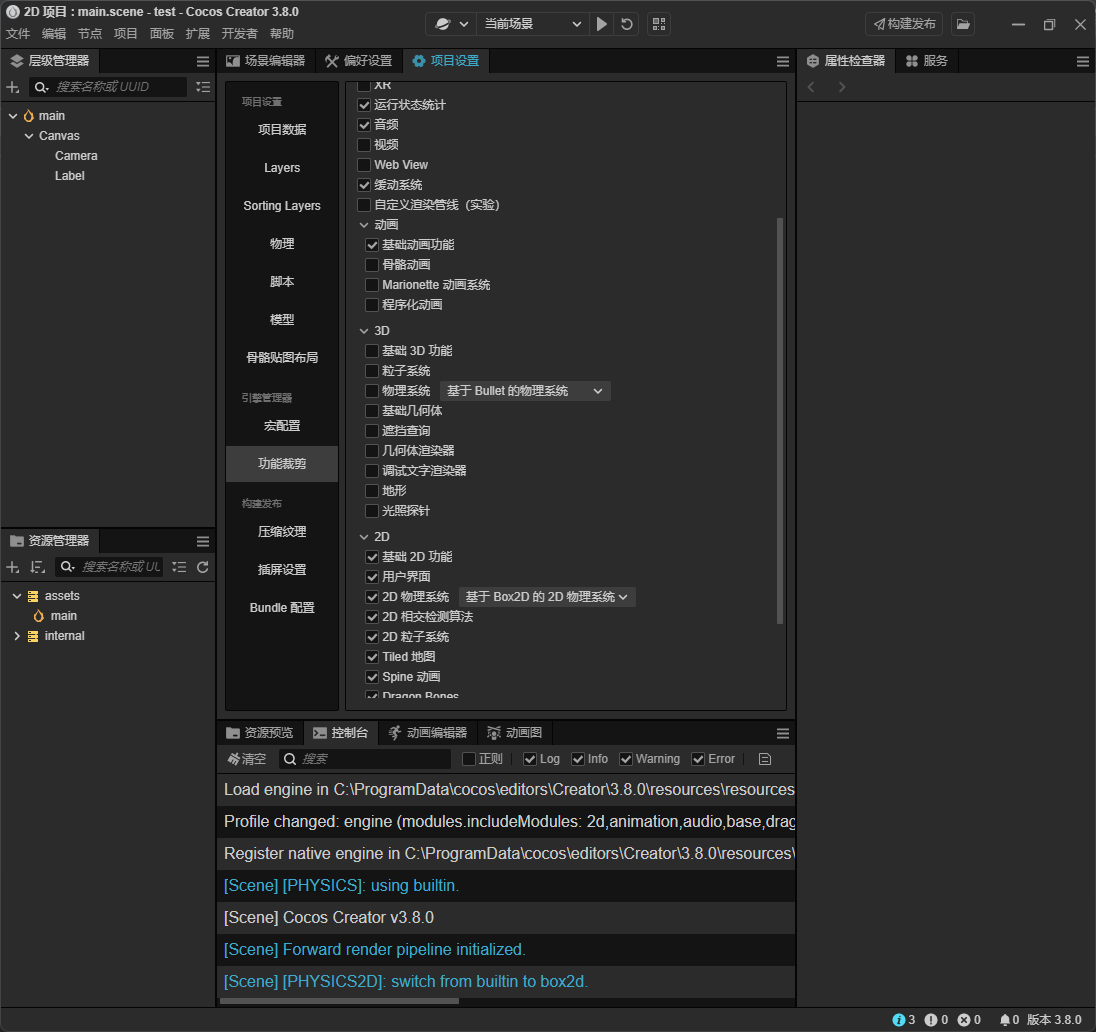Screen dimensions: 1096x1032
Task: Enable the 骨骼动画 checkbox
Action: pos(372,265)
